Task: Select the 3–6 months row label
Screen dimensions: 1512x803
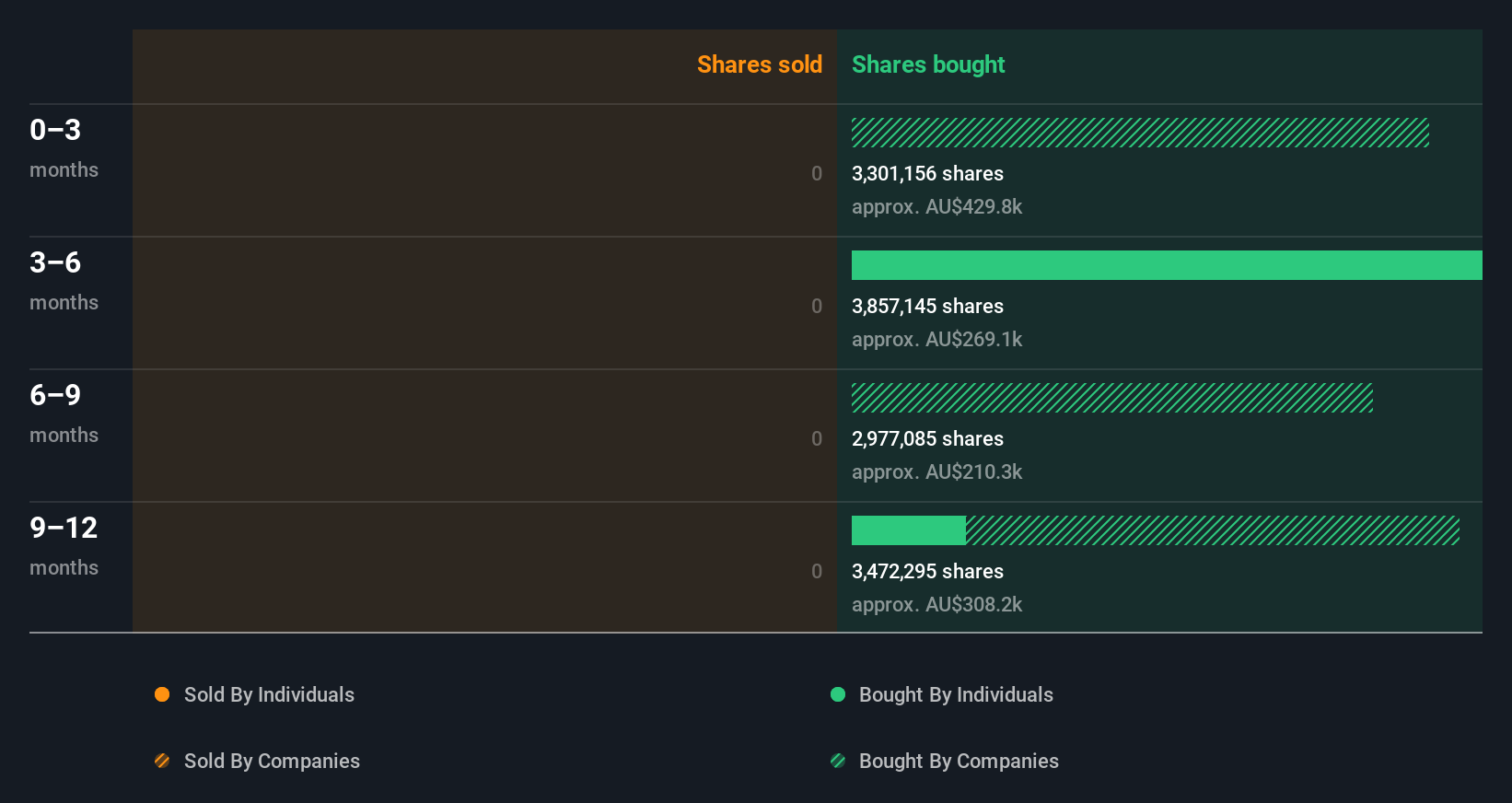Action: [x=64, y=280]
